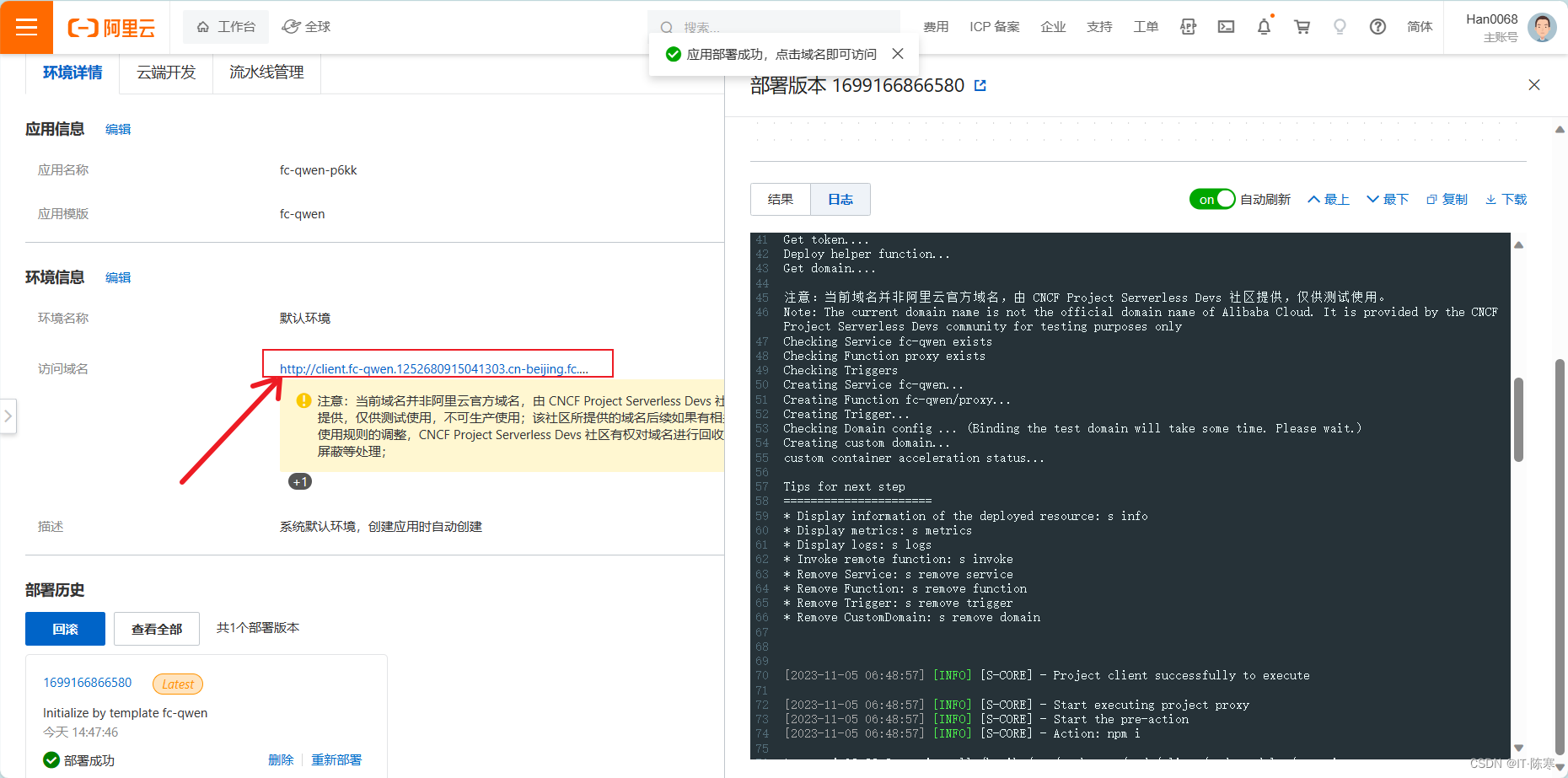Close the deployment version panel
The width and height of the screenshot is (1568, 778).
1534,84
